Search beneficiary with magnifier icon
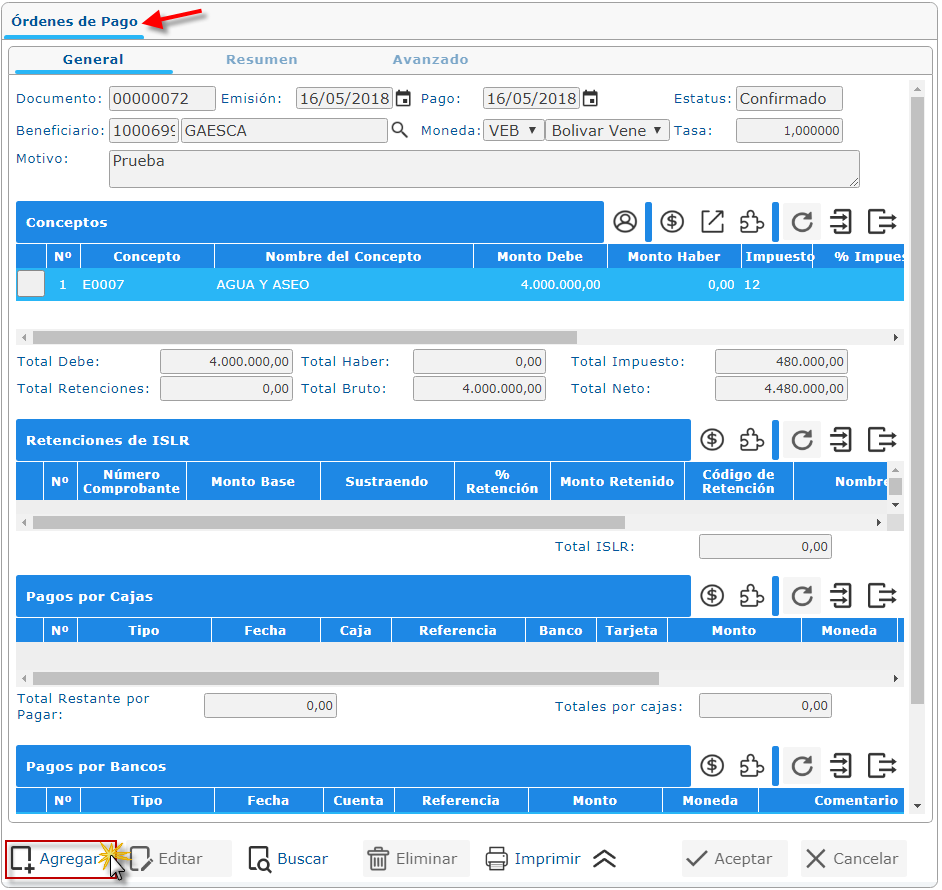942x890 pixels. click(x=400, y=131)
